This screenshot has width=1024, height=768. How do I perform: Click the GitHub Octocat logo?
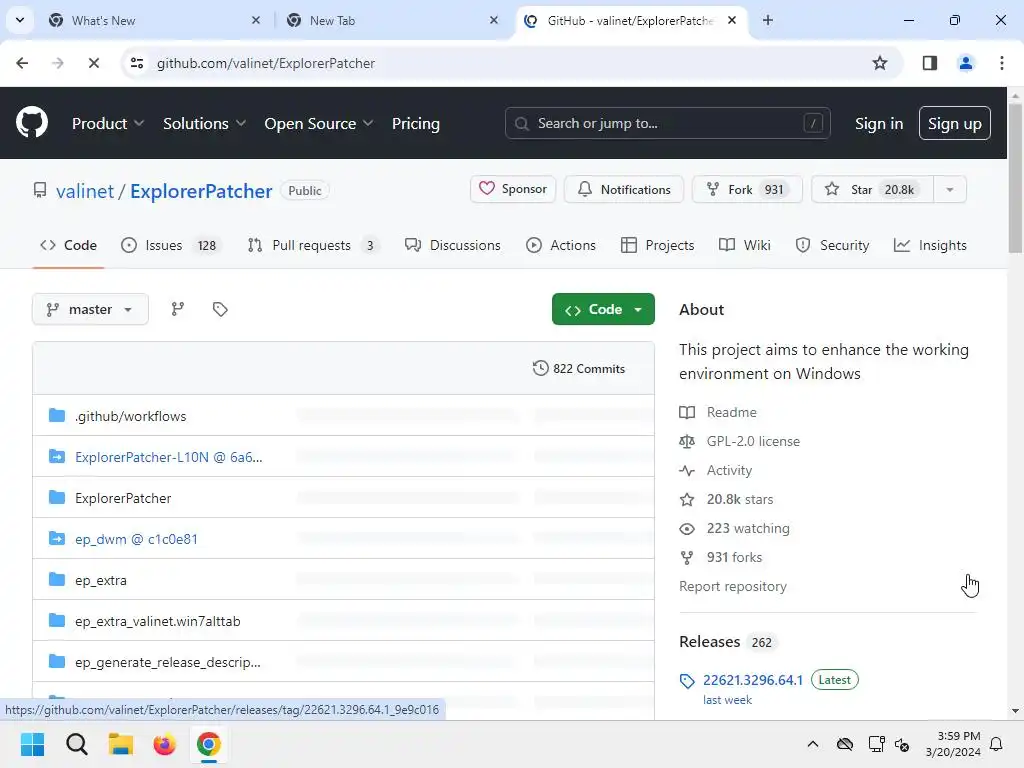tap(32, 122)
